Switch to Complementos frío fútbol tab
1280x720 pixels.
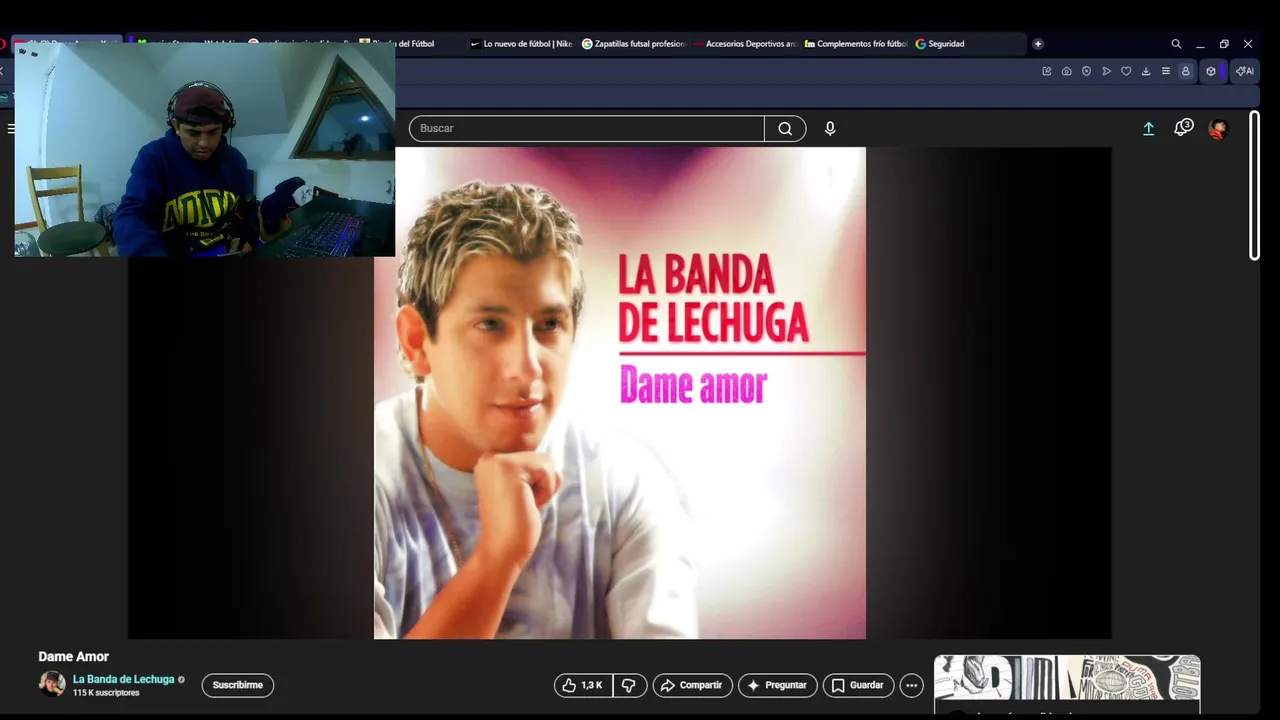(x=856, y=44)
